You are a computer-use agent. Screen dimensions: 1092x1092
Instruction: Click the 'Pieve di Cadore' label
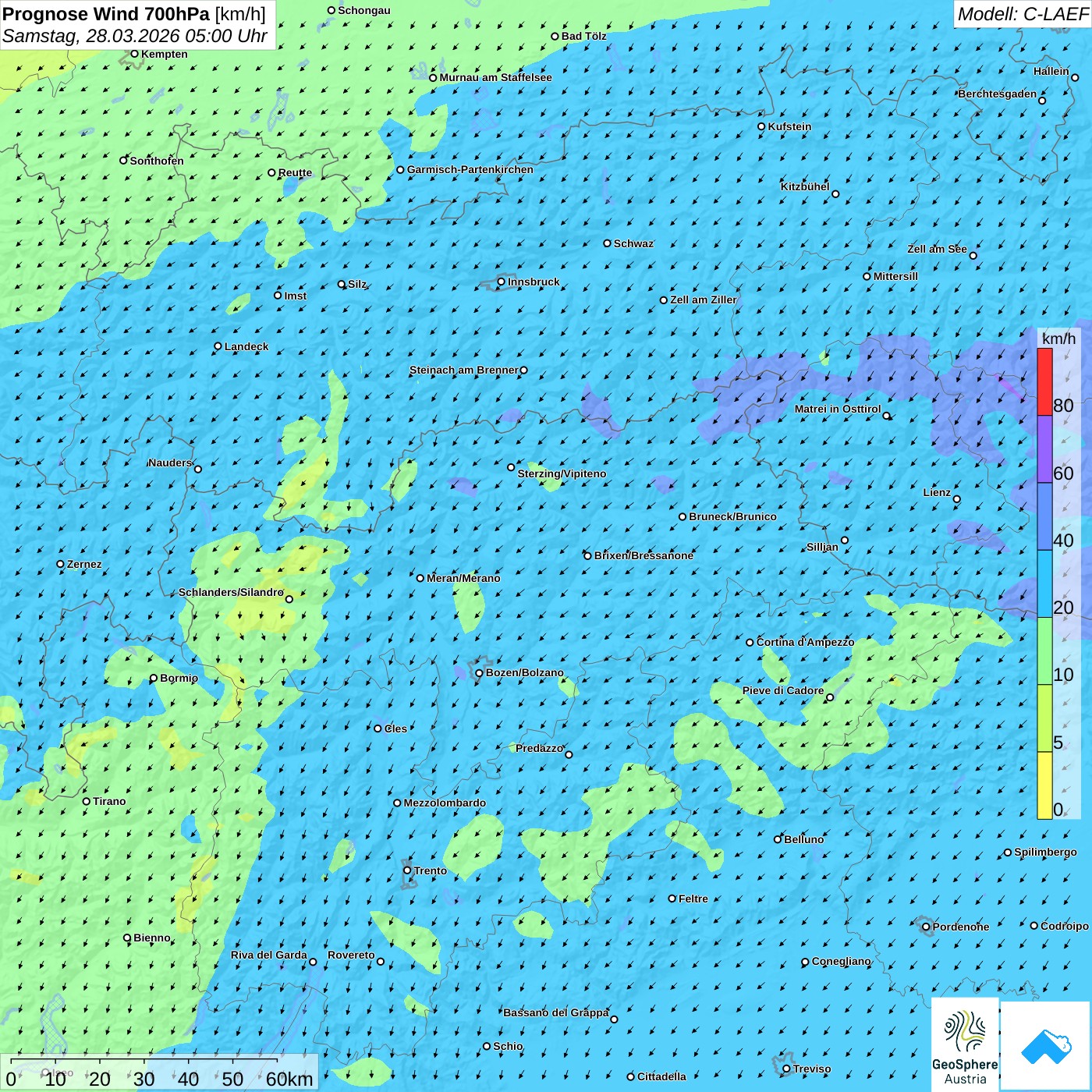783,690
